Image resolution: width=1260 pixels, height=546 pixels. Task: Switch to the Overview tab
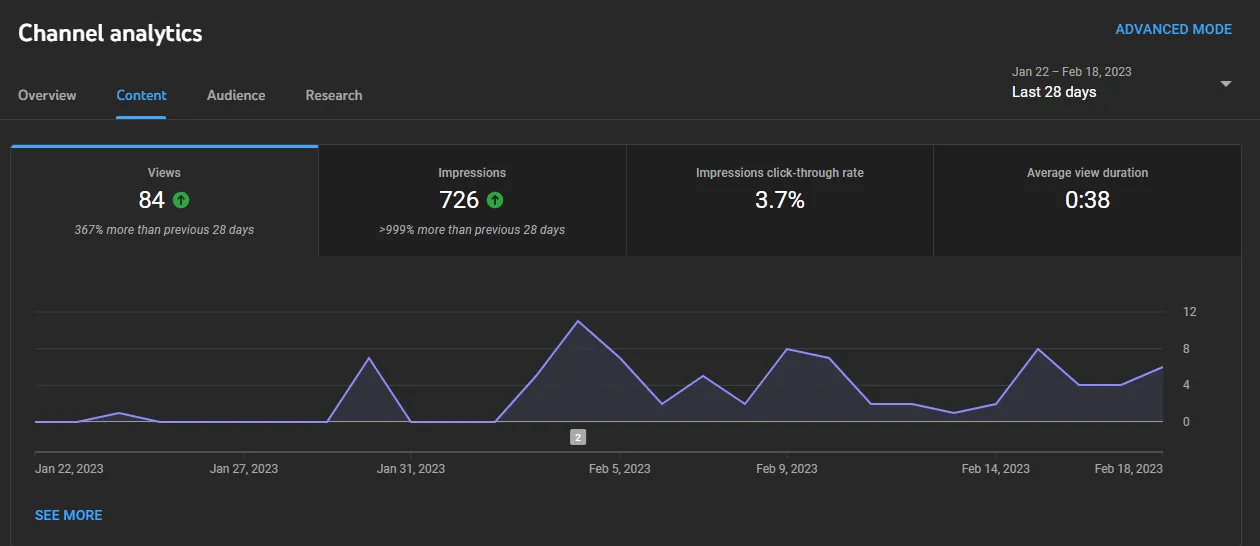point(47,96)
